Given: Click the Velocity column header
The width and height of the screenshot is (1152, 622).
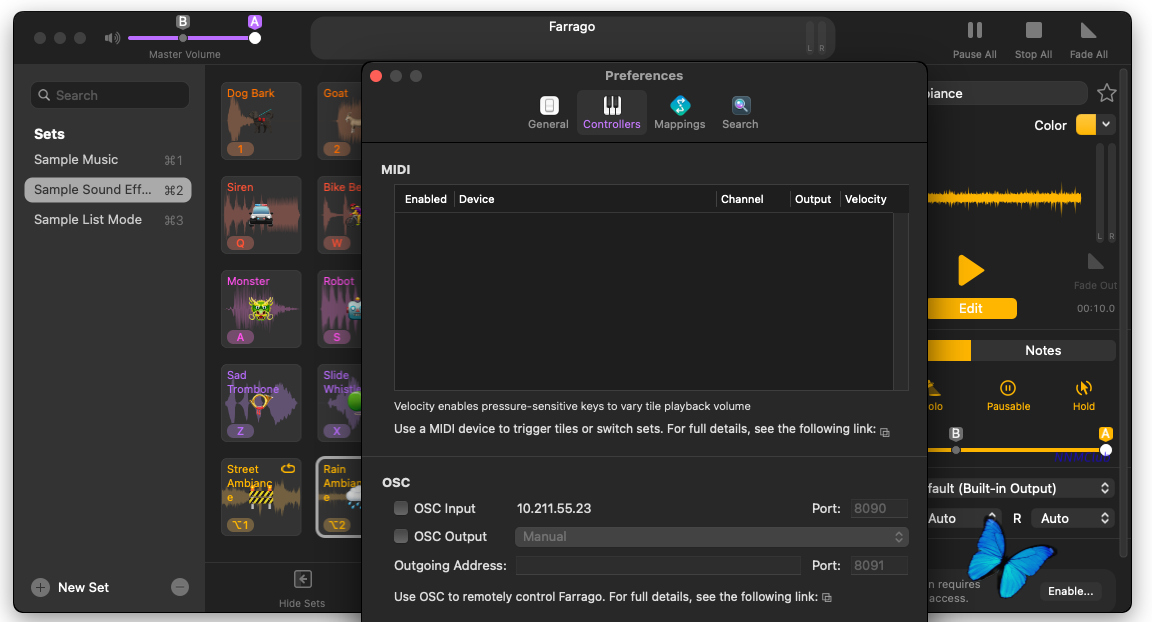Looking at the screenshot, I should tap(865, 199).
